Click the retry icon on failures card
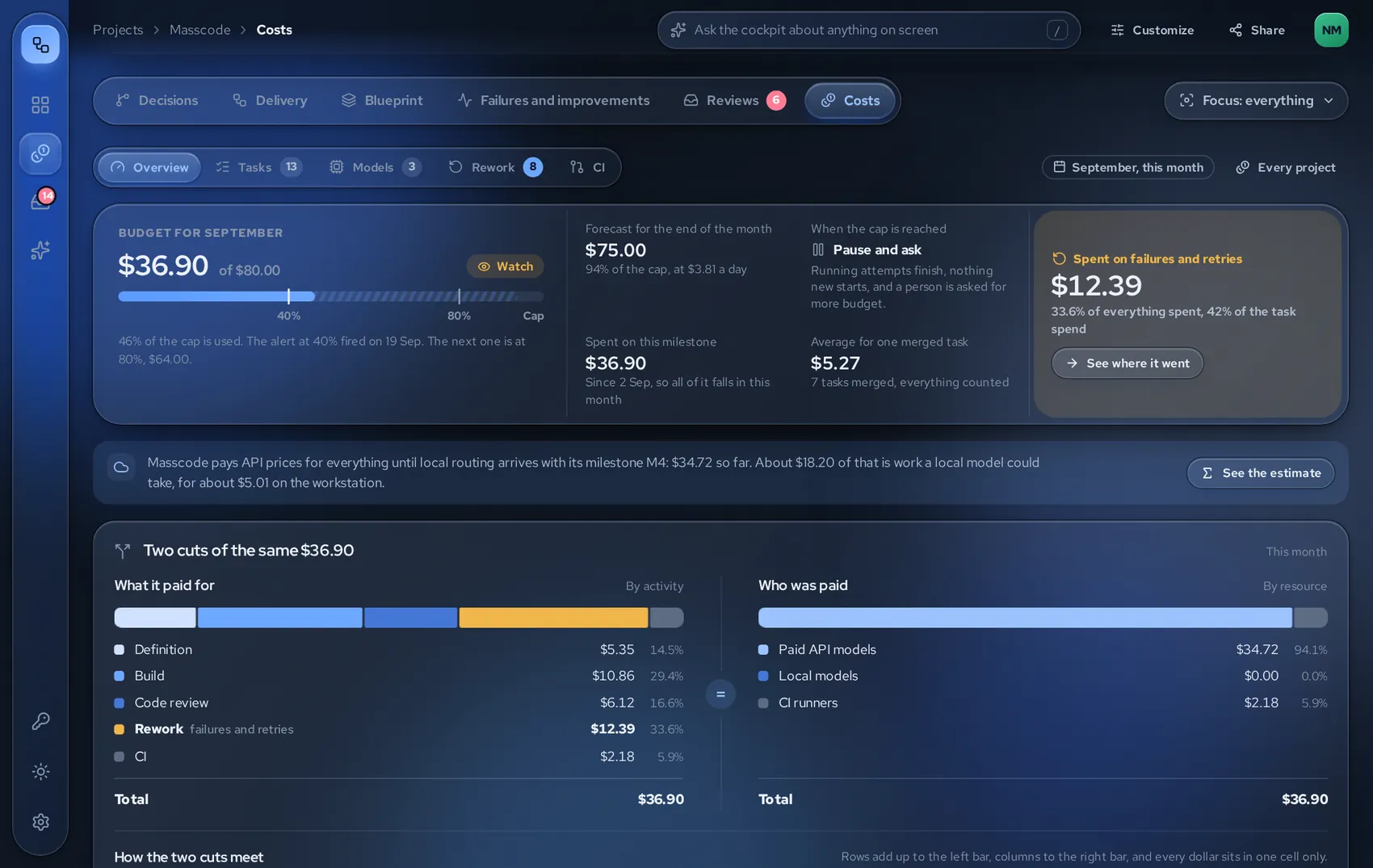 point(1059,258)
